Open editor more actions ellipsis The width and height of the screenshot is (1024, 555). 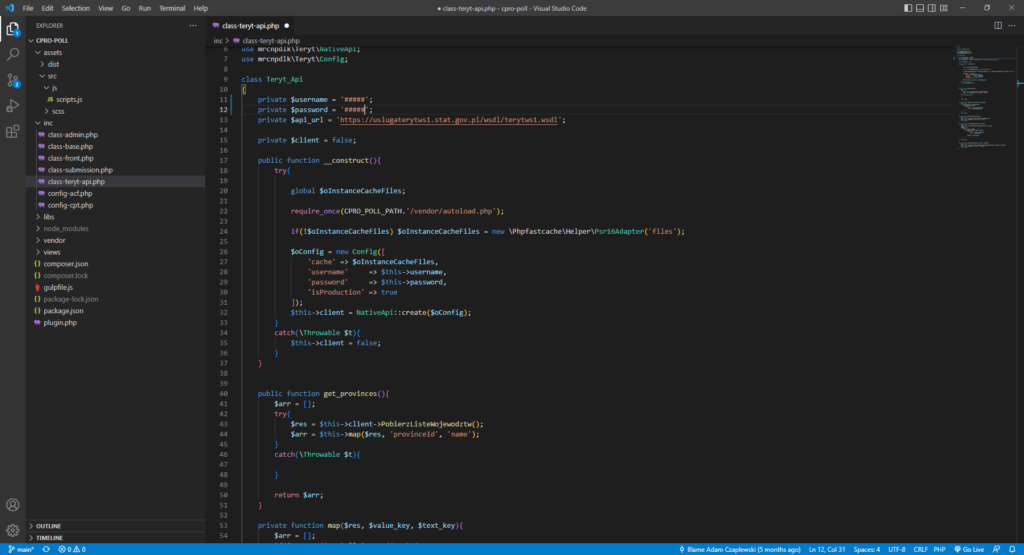click(x=1012, y=25)
